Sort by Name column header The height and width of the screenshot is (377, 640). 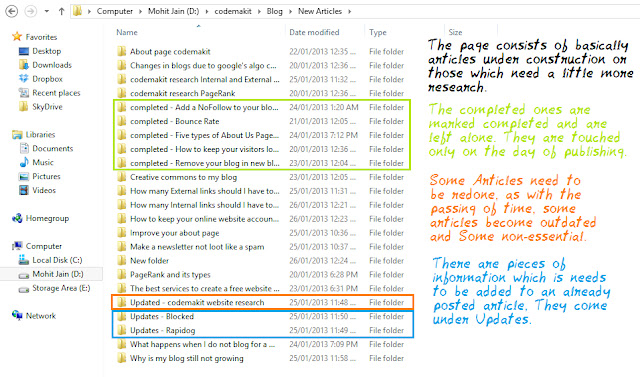click(127, 32)
